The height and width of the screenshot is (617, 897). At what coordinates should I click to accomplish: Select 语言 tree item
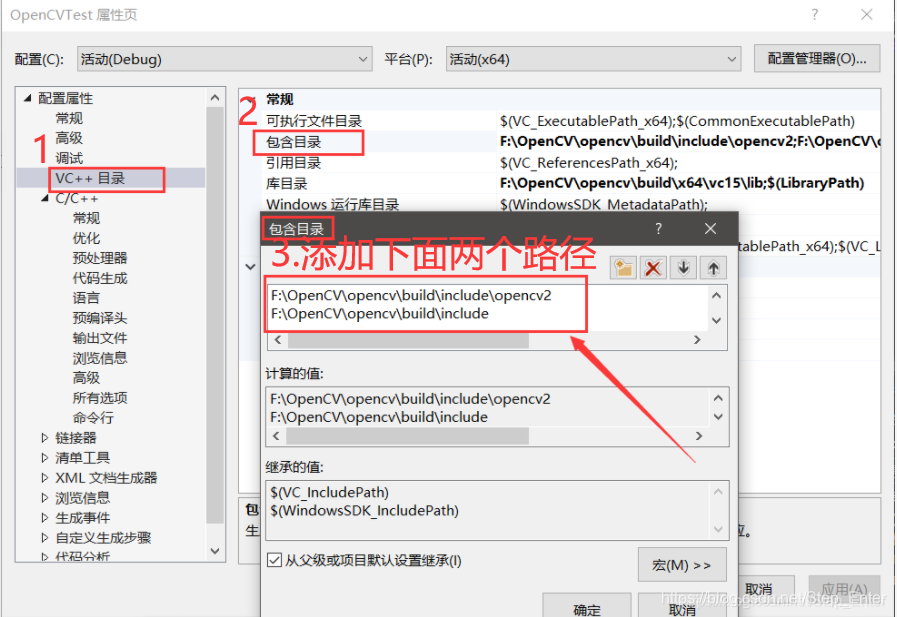[x=86, y=298]
